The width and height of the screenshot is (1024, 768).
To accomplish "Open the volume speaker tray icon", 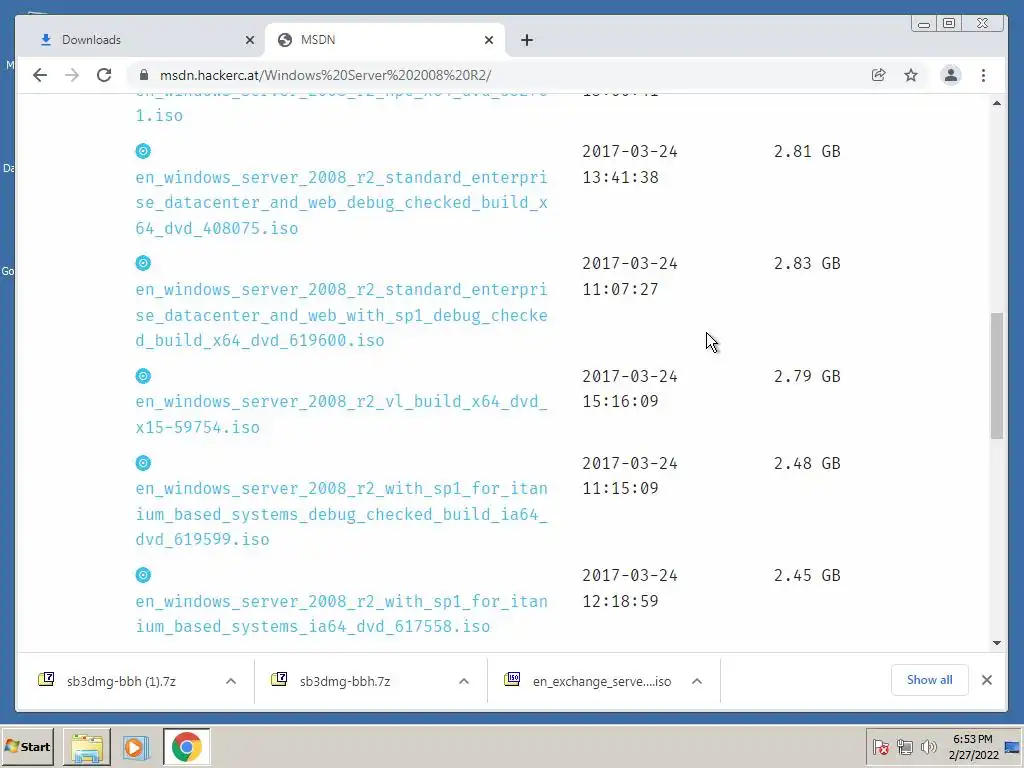I will click(x=928, y=747).
